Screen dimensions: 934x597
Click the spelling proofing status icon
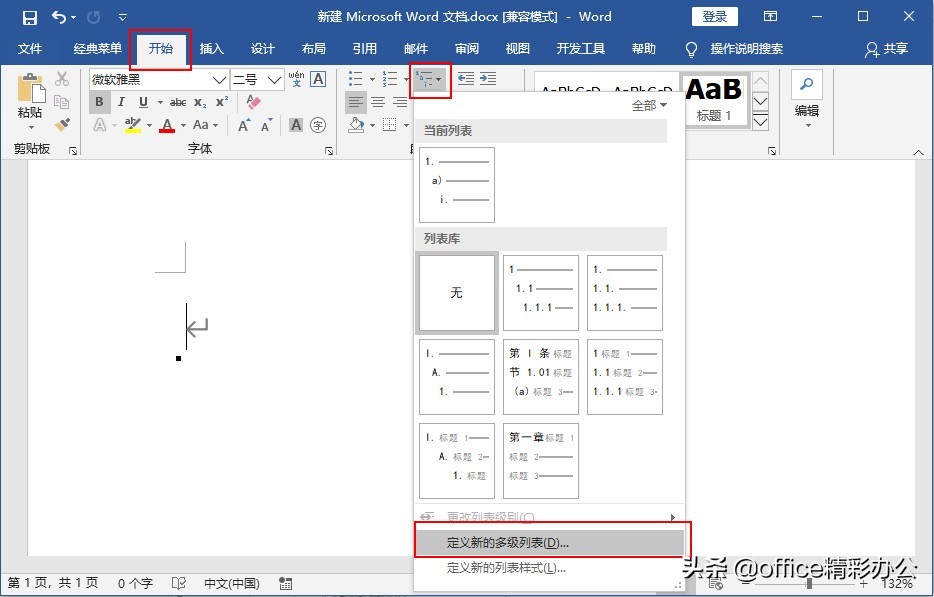(x=178, y=583)
